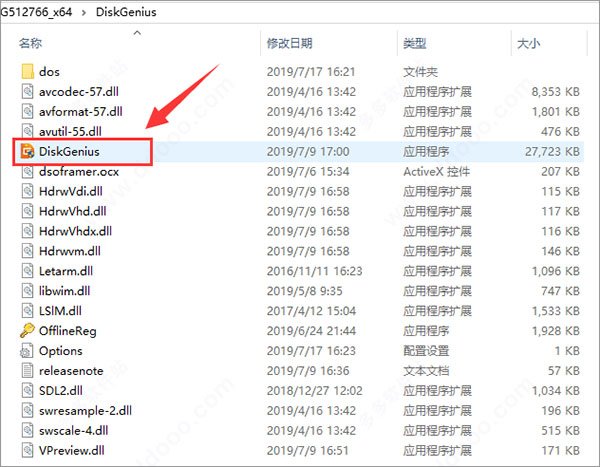Click the date 2019/7/9 17:00

coord(308,151)
